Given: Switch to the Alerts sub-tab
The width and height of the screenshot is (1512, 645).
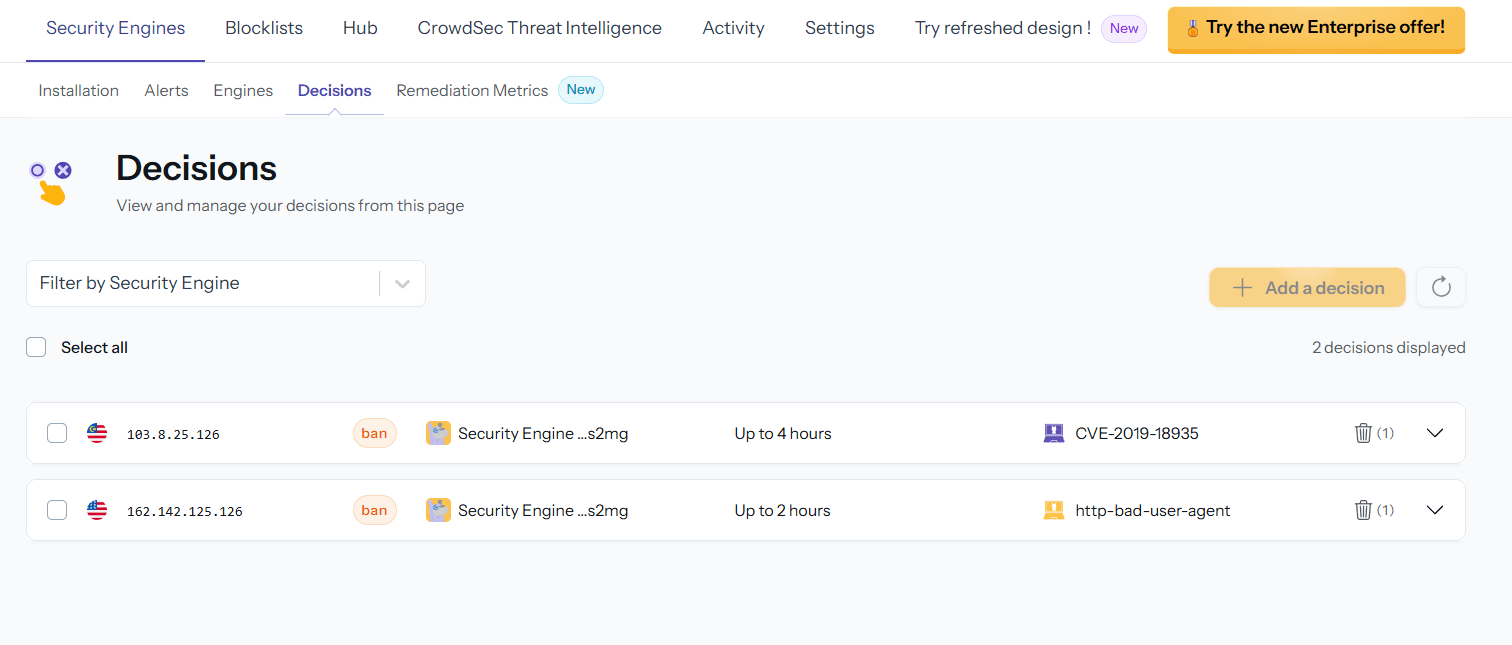Looking at the screenshot, I should tap(166, 90).
